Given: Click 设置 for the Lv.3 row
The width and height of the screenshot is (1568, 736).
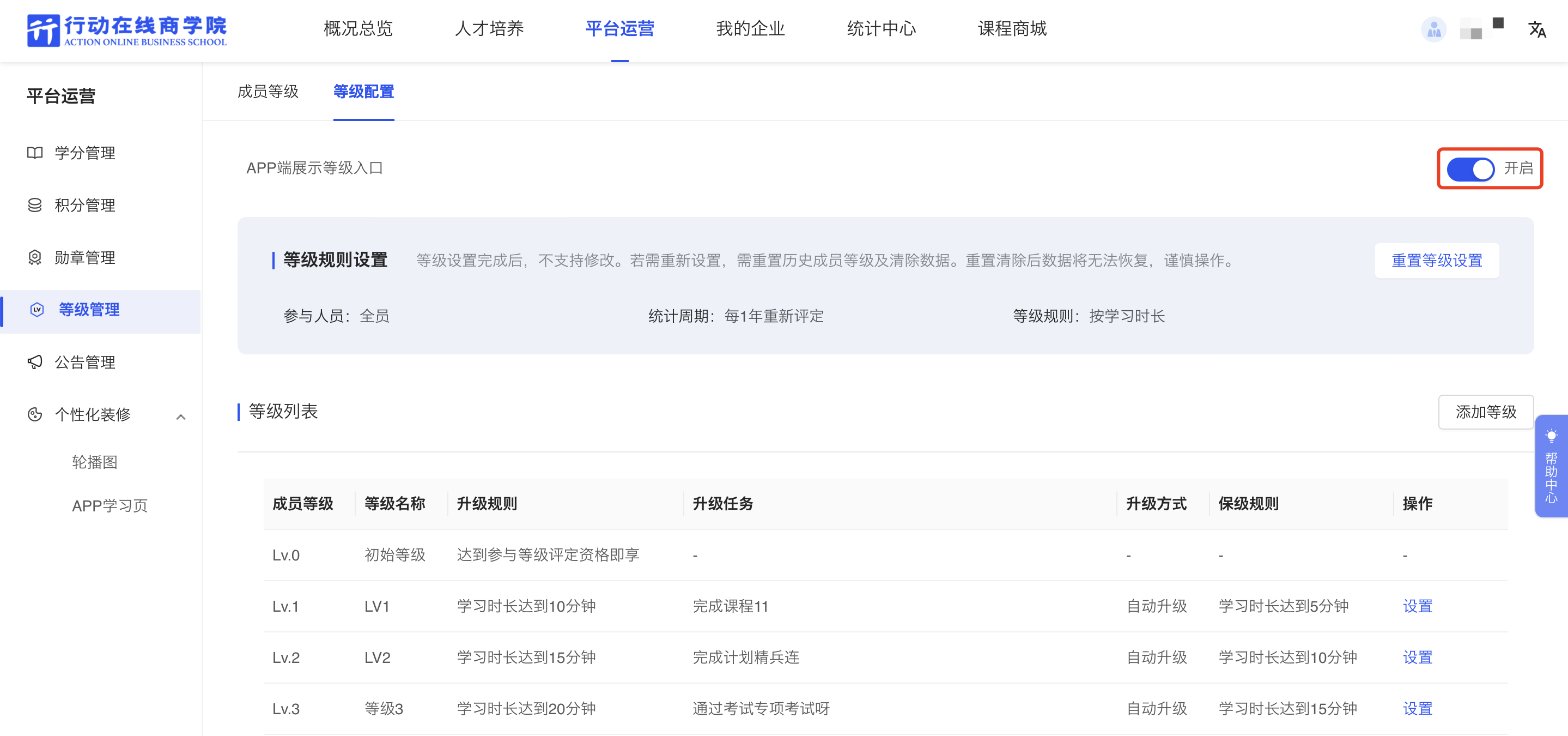Looking at the screenshot, I should [x=1417, y=709].
